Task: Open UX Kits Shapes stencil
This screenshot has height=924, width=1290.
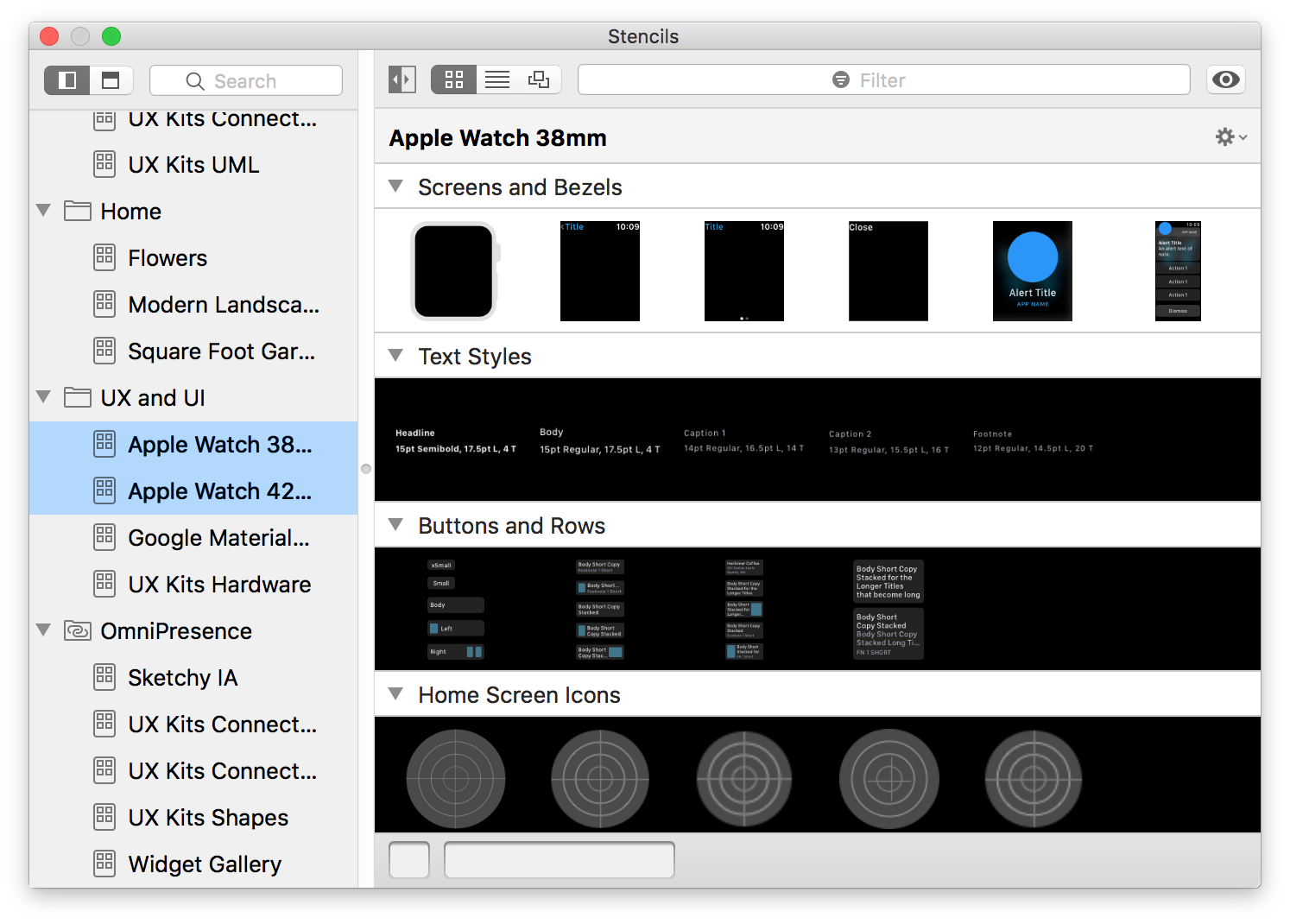Action: coord(193,818)
